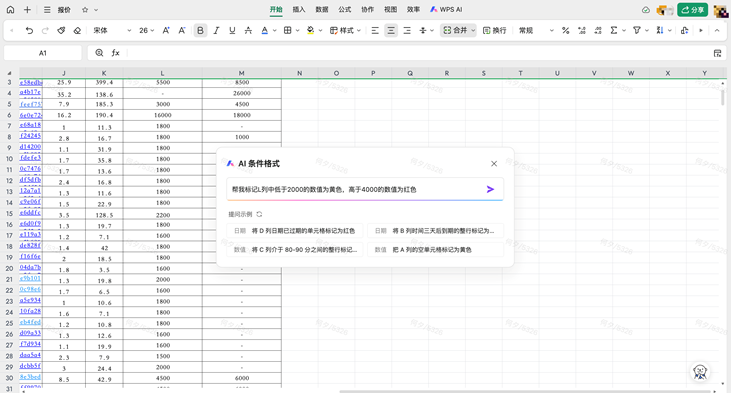The height and width of the screenshot is (393, 731).
Task: Open the 样式 styles dropdown
Action: coord(345,30)
